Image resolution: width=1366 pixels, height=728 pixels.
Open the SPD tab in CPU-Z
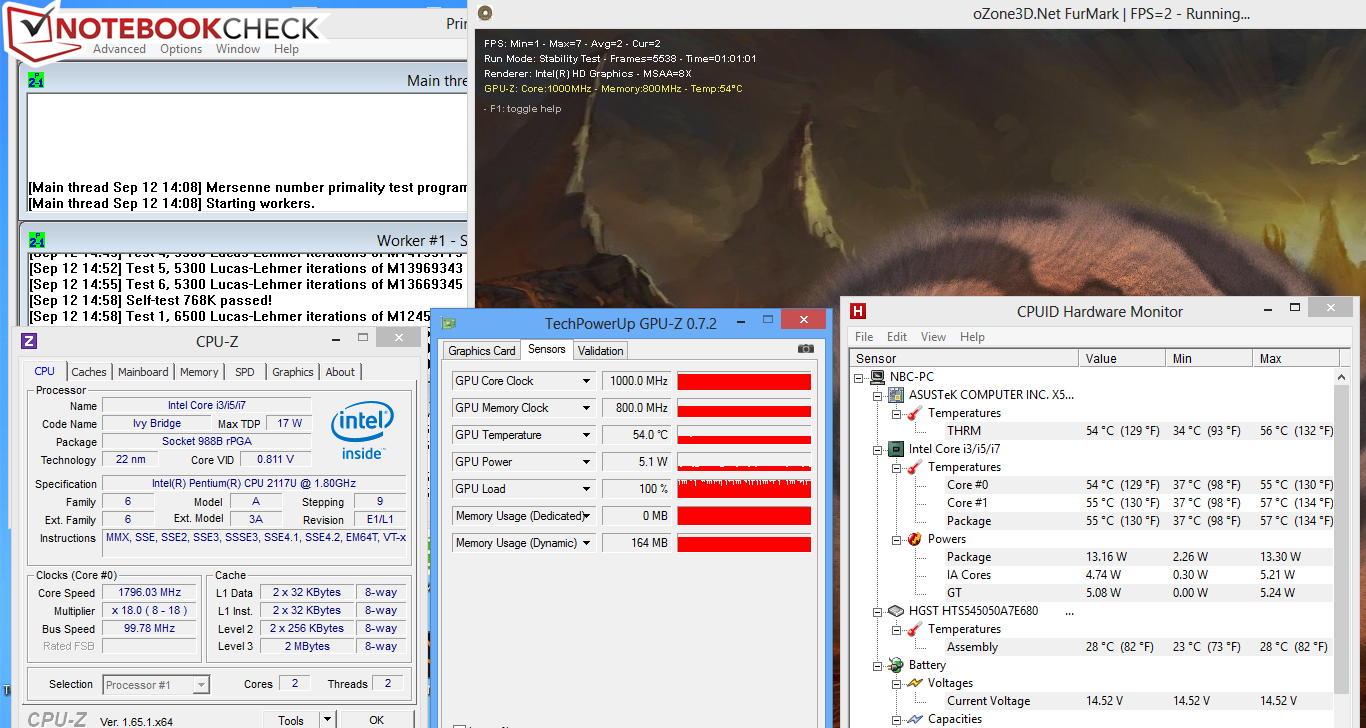pyautogui.click(x=245, y=372)
